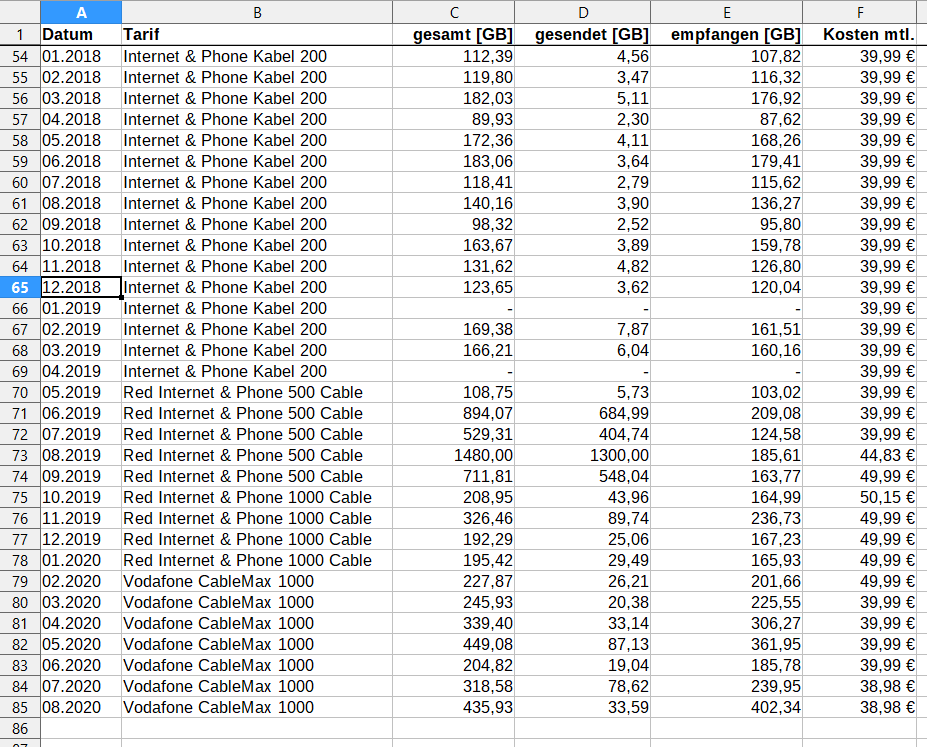
Task: Select received value 236,73
Action: 727,518
